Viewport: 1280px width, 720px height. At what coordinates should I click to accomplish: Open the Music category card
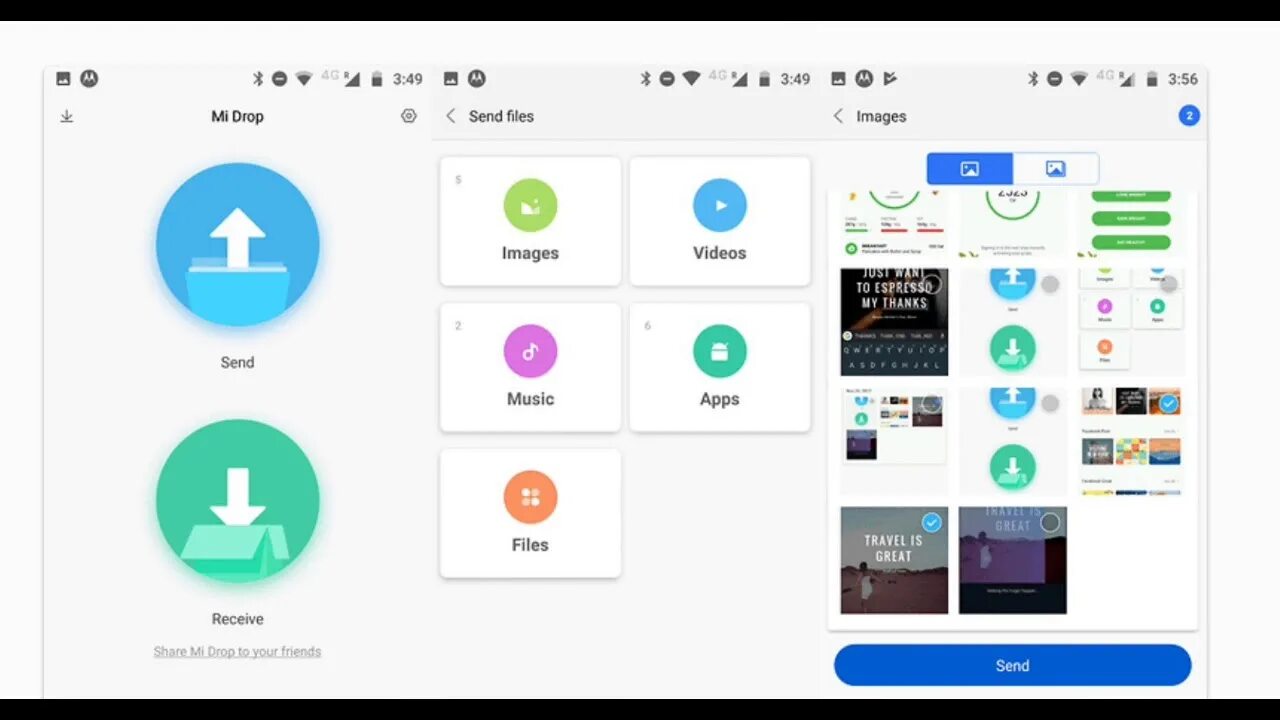click(530, 367)
